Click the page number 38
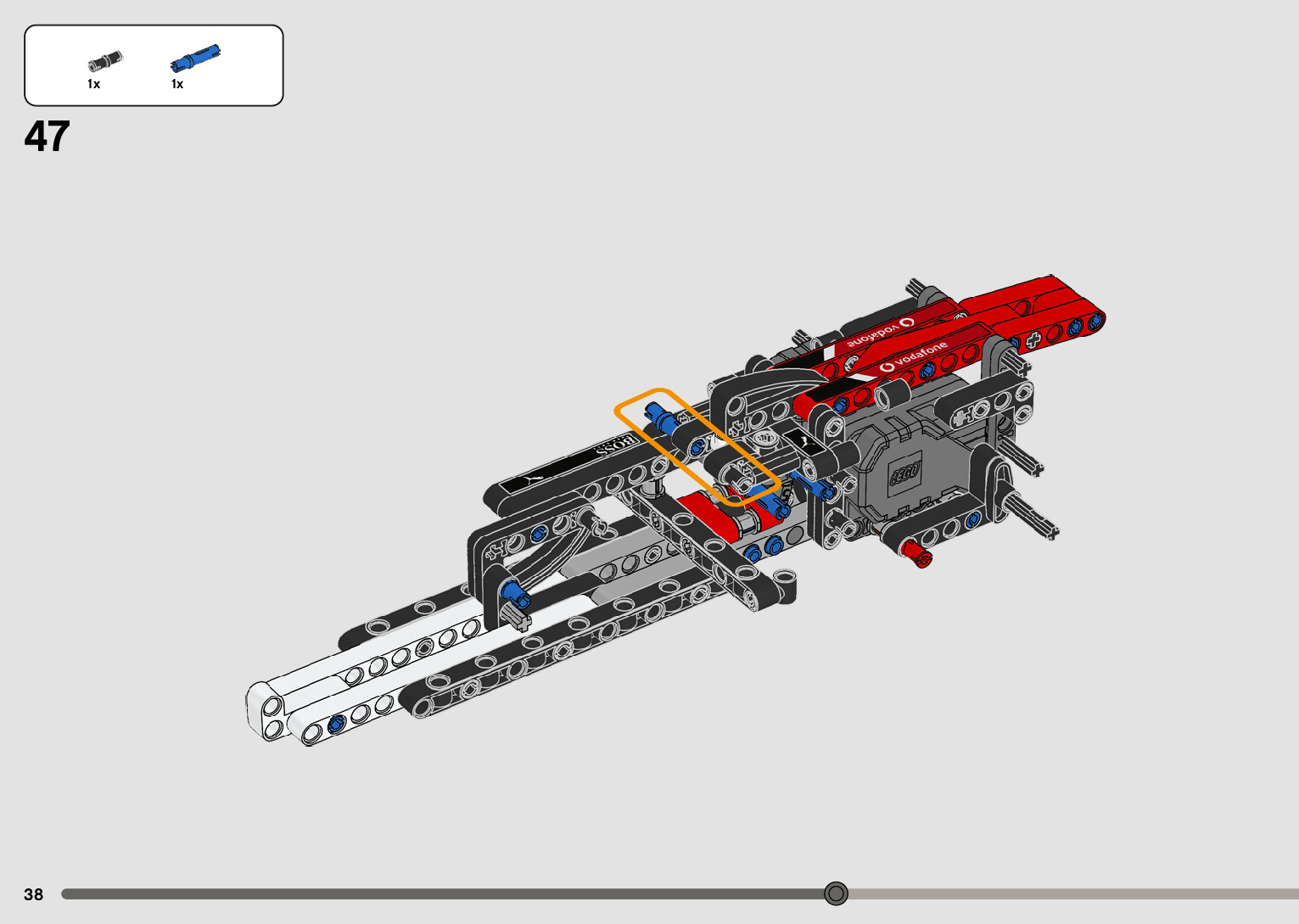Image resolution: width=1299 pixels, height=924 pixels. tap(33, 894)
